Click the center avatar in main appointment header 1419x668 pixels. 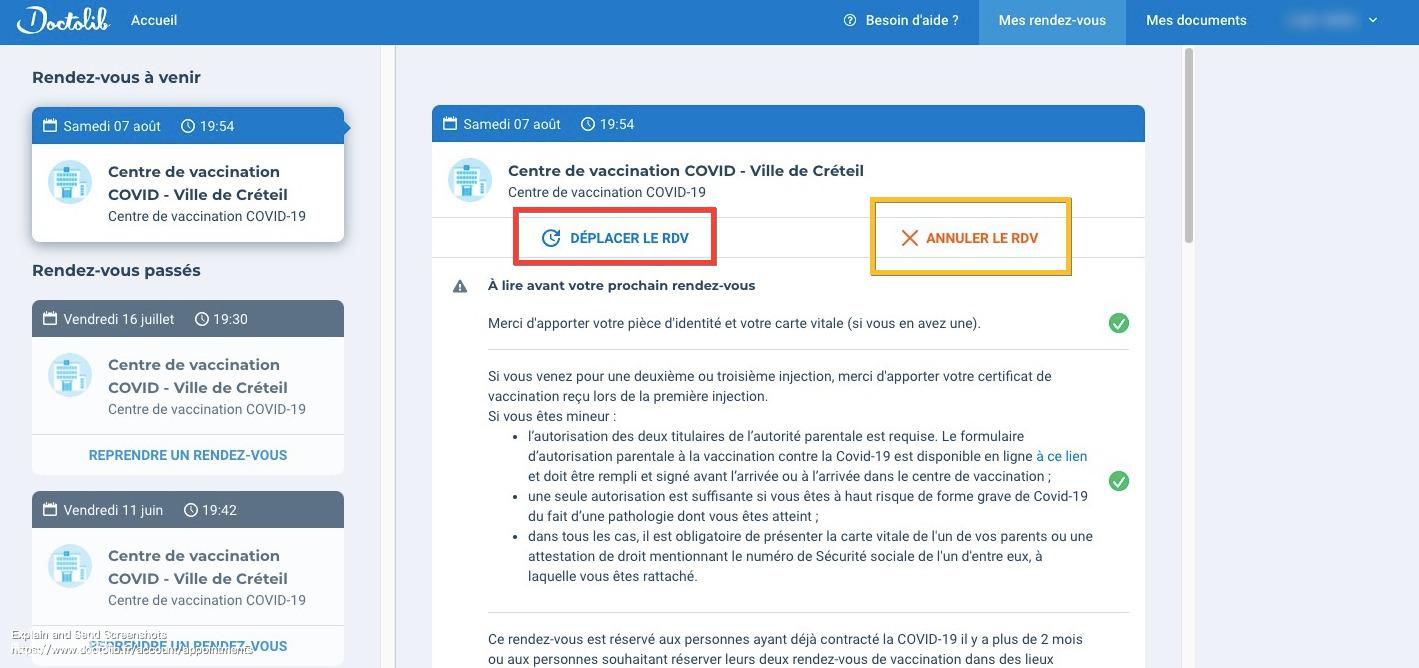click(x=470, y=180)
